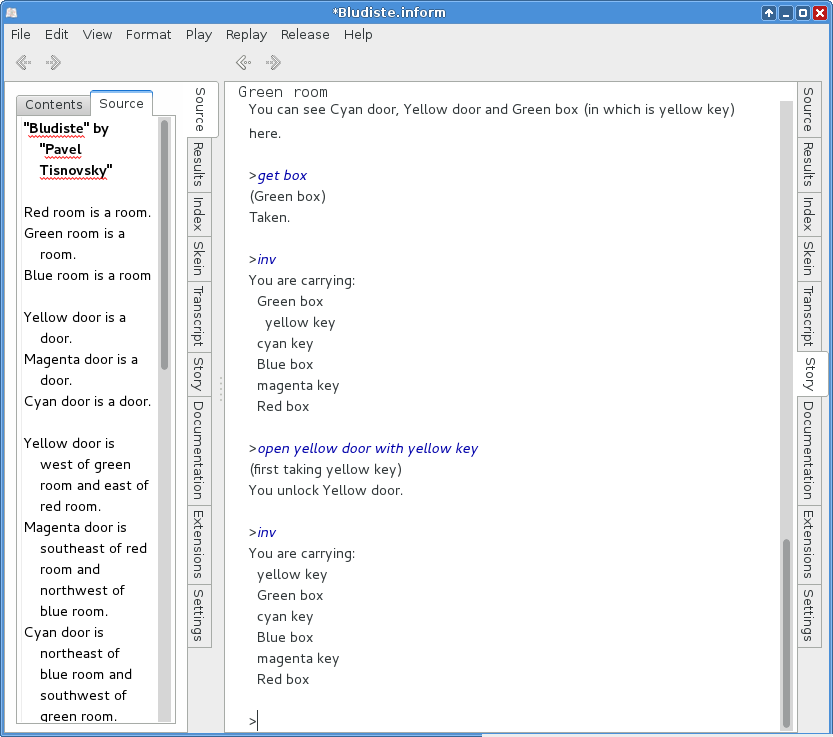Click the book icon in title bar

coord(11,12)
